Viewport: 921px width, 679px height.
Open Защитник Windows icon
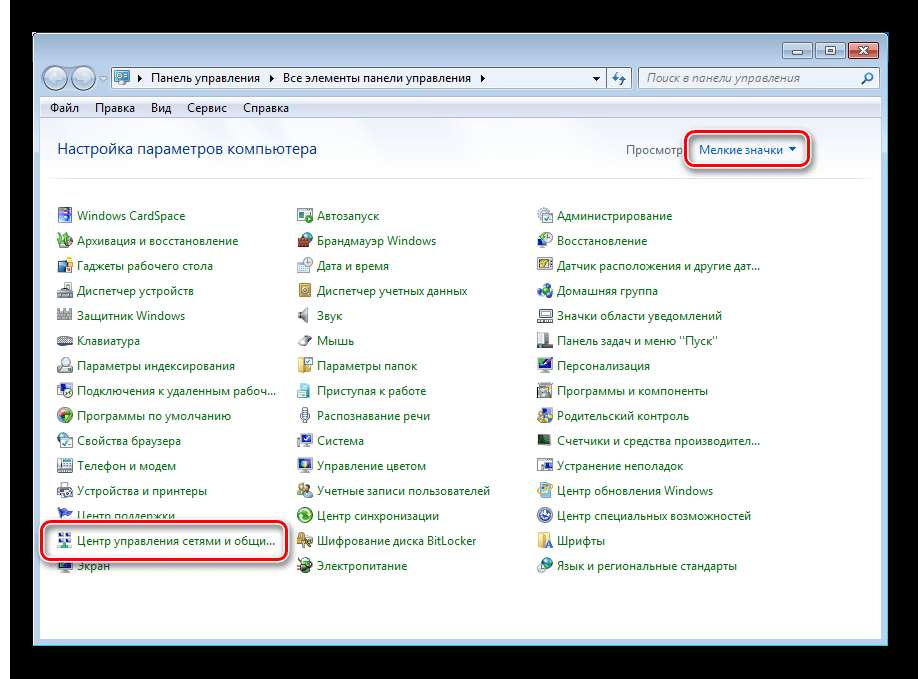pos(65,315)
